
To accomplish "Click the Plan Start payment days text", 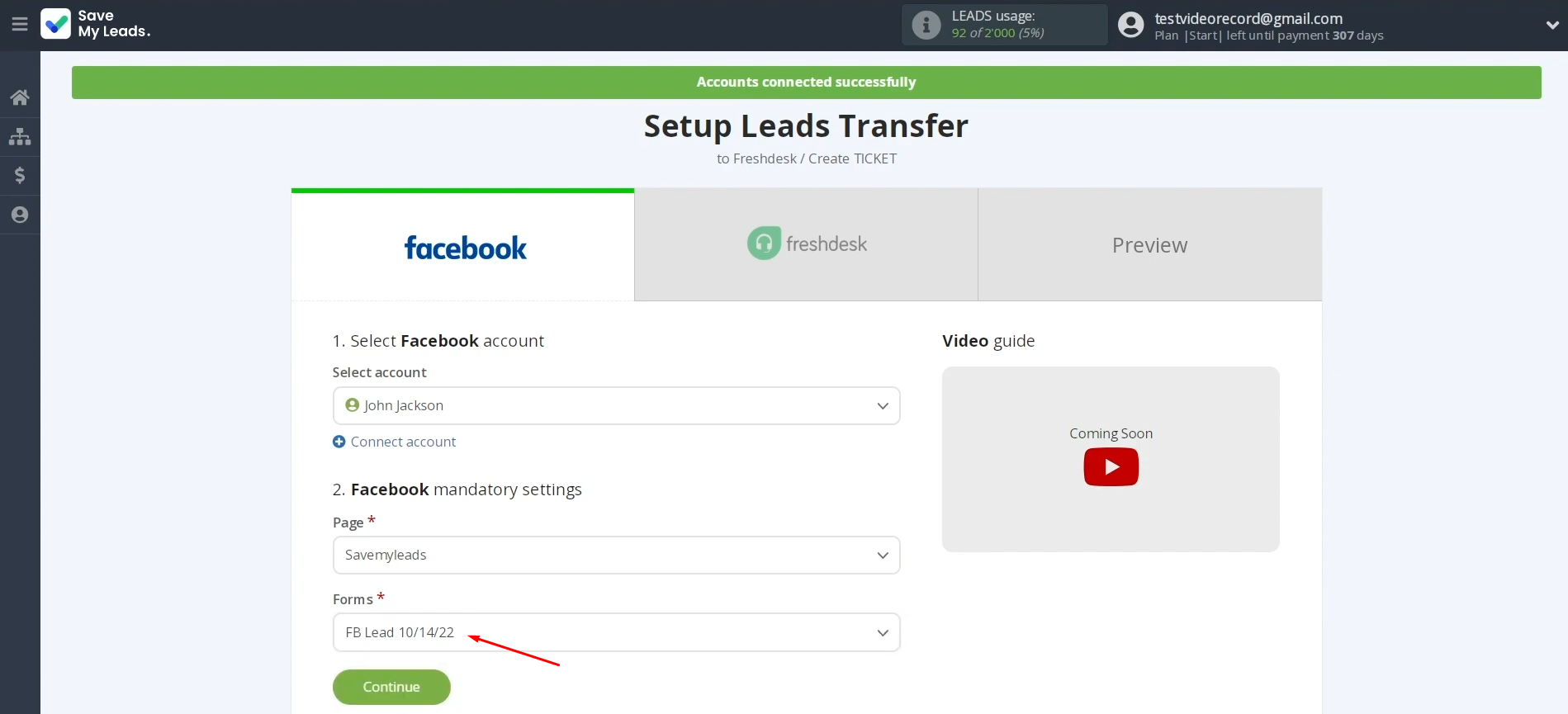I will [1268, 35].
